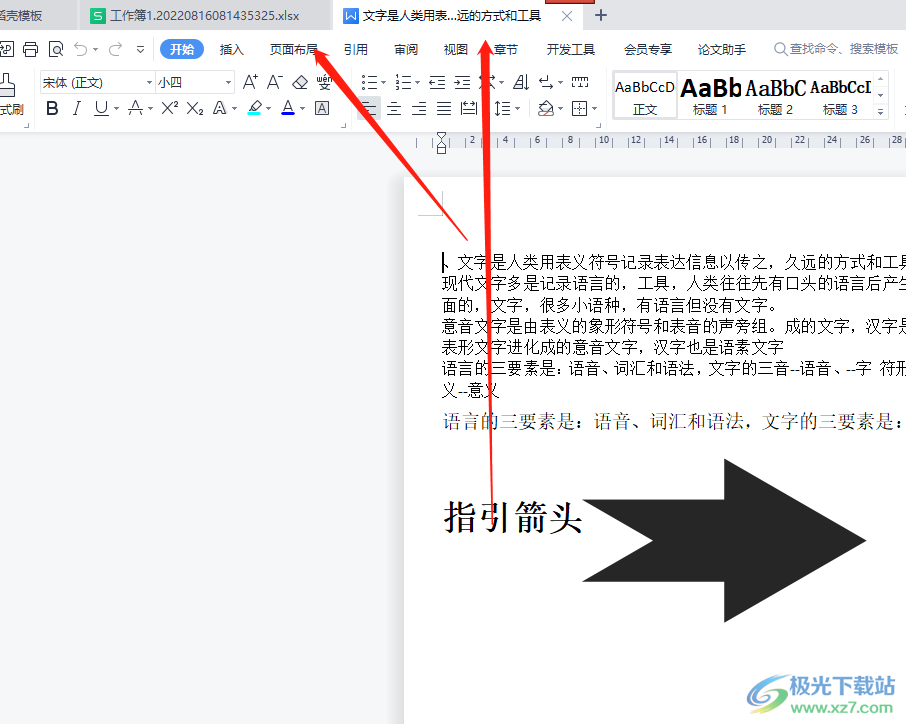Add character border around text

(322, 108)
